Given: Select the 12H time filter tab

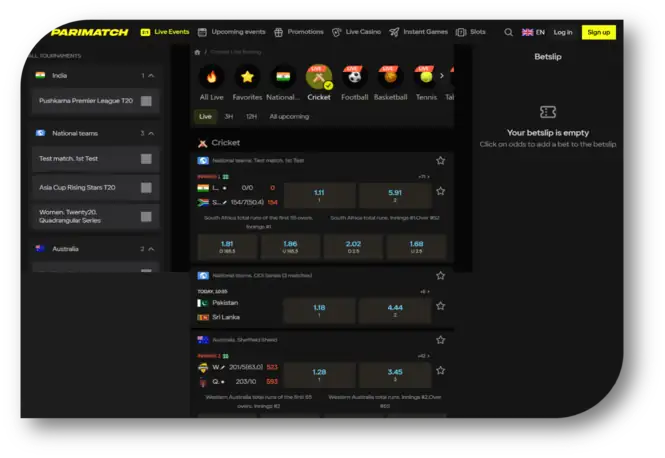Looking at the screenshot, I should pos(251,117).
